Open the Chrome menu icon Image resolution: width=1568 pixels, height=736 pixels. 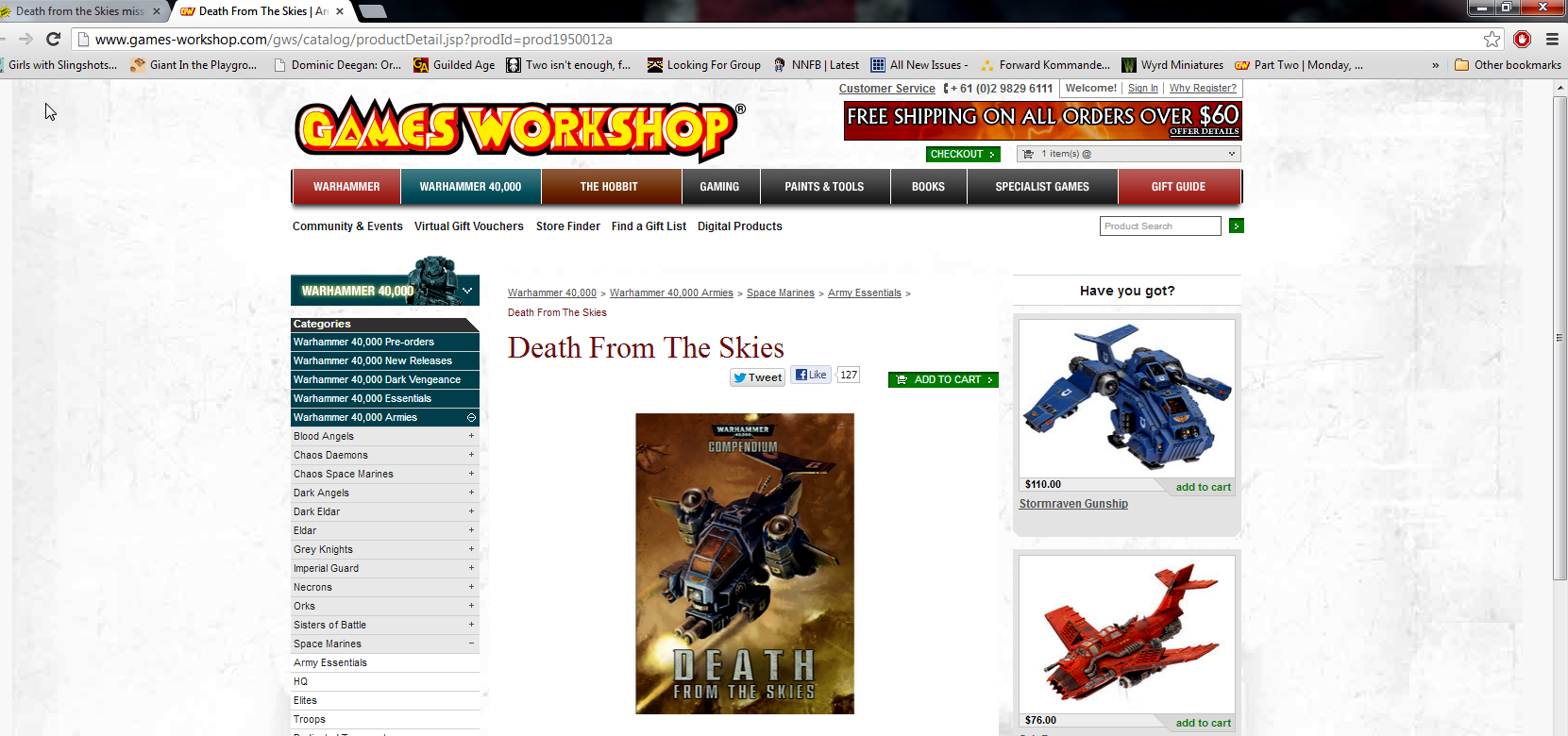pyautogui.click(x=1552, y=39)
